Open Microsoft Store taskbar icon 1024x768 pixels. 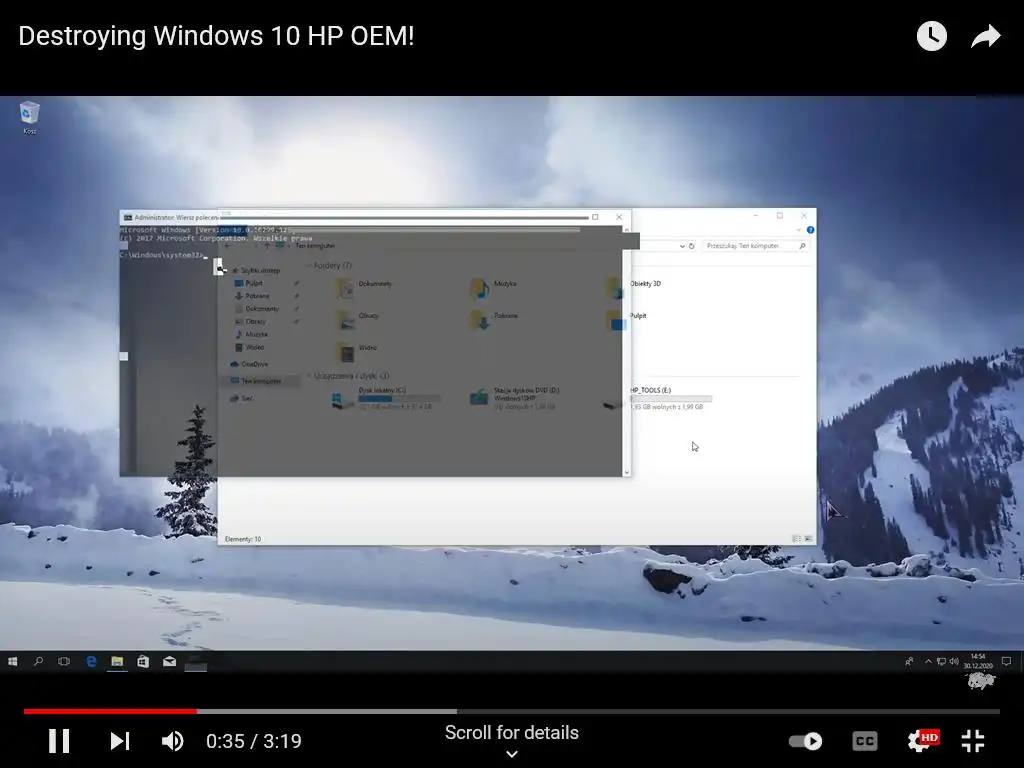point(143,662)
